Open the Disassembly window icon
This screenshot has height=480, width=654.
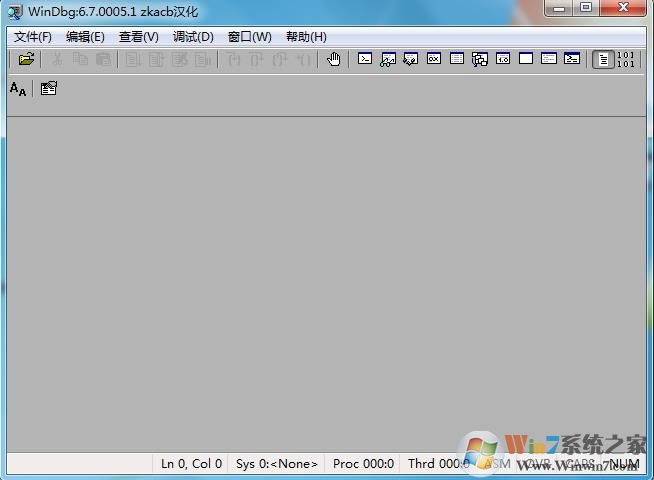coord(503,59)
